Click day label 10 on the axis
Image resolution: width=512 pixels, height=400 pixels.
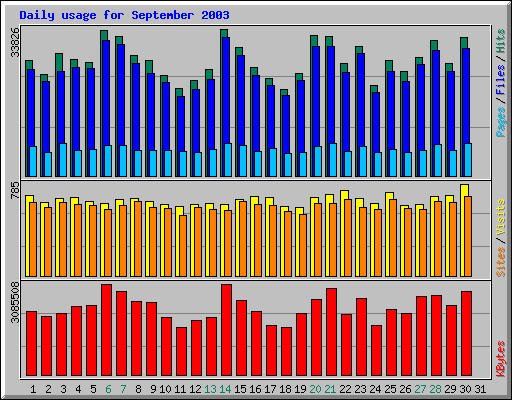click(x=165, y=389)
